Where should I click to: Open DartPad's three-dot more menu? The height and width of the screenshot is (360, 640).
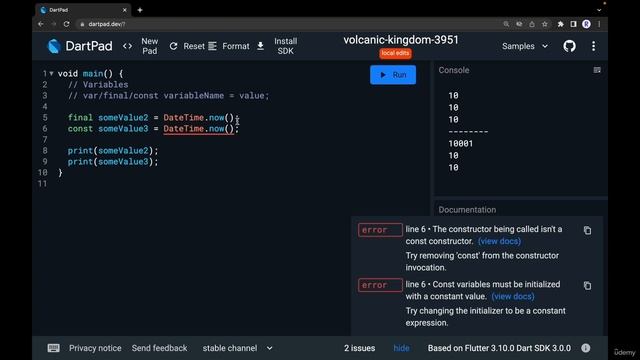pyautogui.click(x=593, y=46)
